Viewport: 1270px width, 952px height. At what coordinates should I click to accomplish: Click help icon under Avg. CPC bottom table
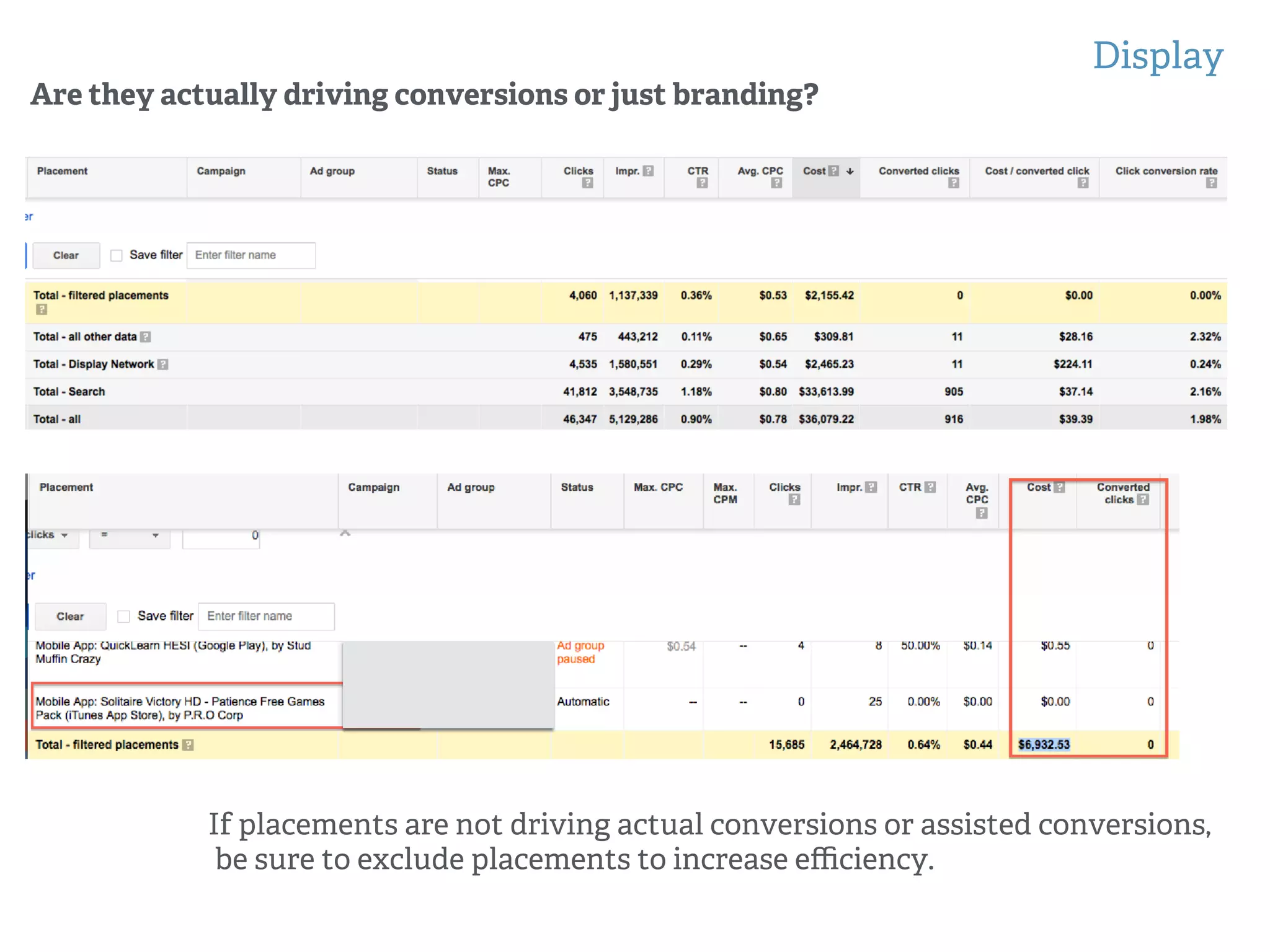click(982, 513)
